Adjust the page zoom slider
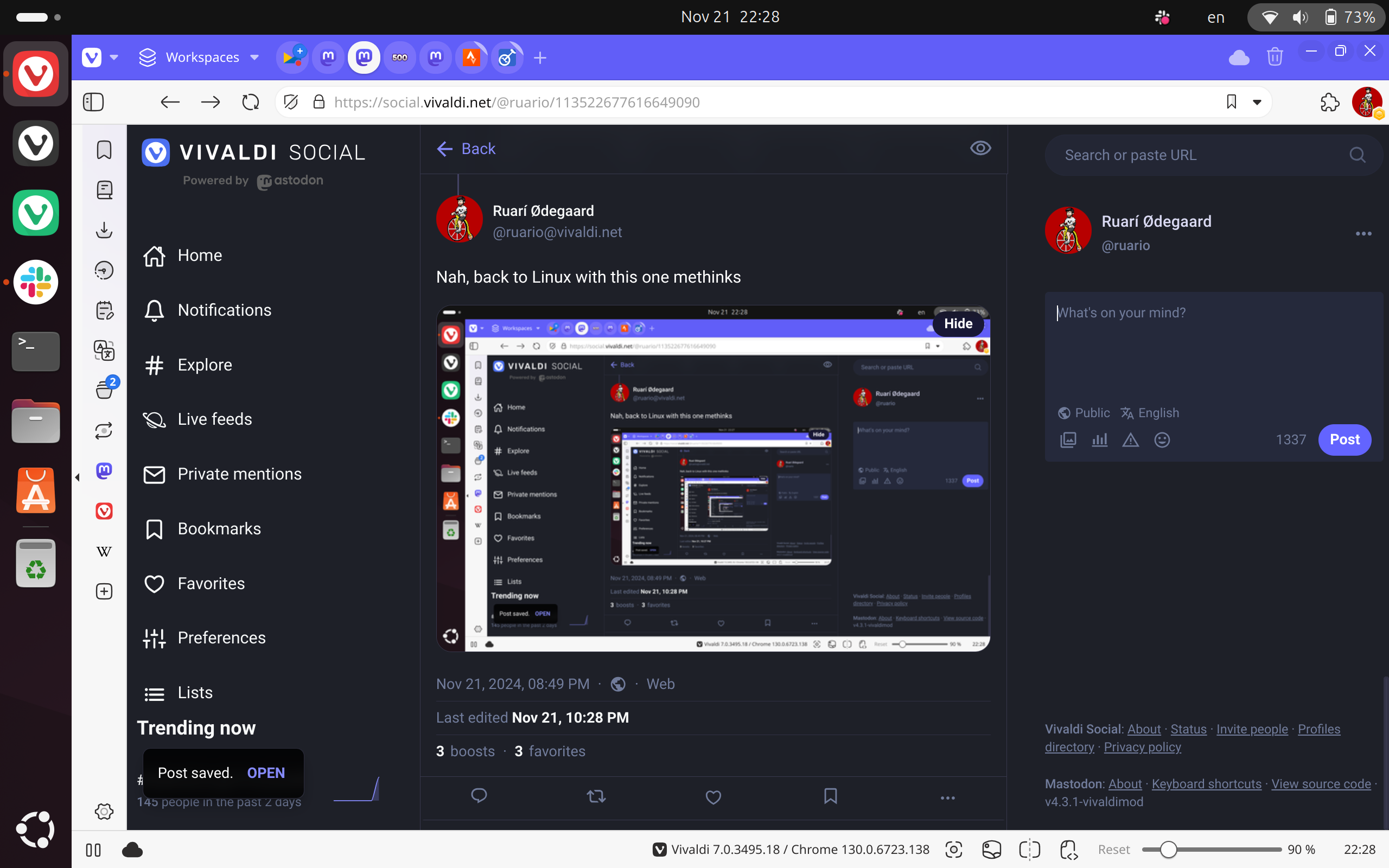The width and height of the screenshot is (1389, 868). coord(1211,850)
